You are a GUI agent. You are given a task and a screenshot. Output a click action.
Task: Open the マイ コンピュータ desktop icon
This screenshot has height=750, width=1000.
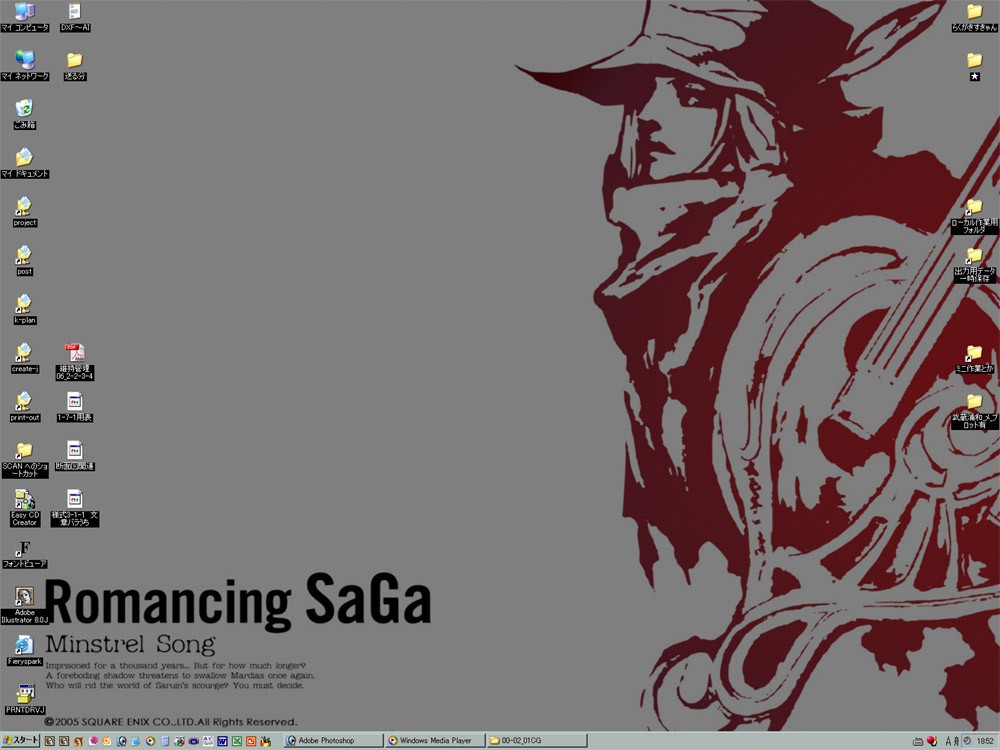(x=24, y=17)
